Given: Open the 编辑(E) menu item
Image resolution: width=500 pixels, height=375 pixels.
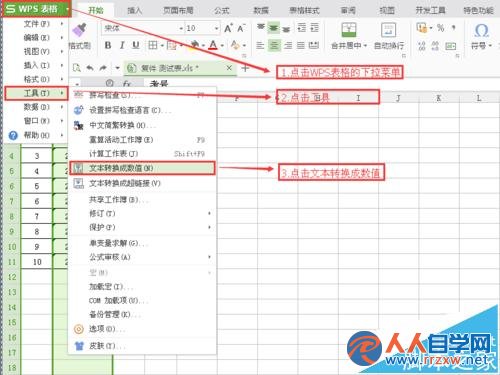Looking at the screenshot, I should 36,38.
